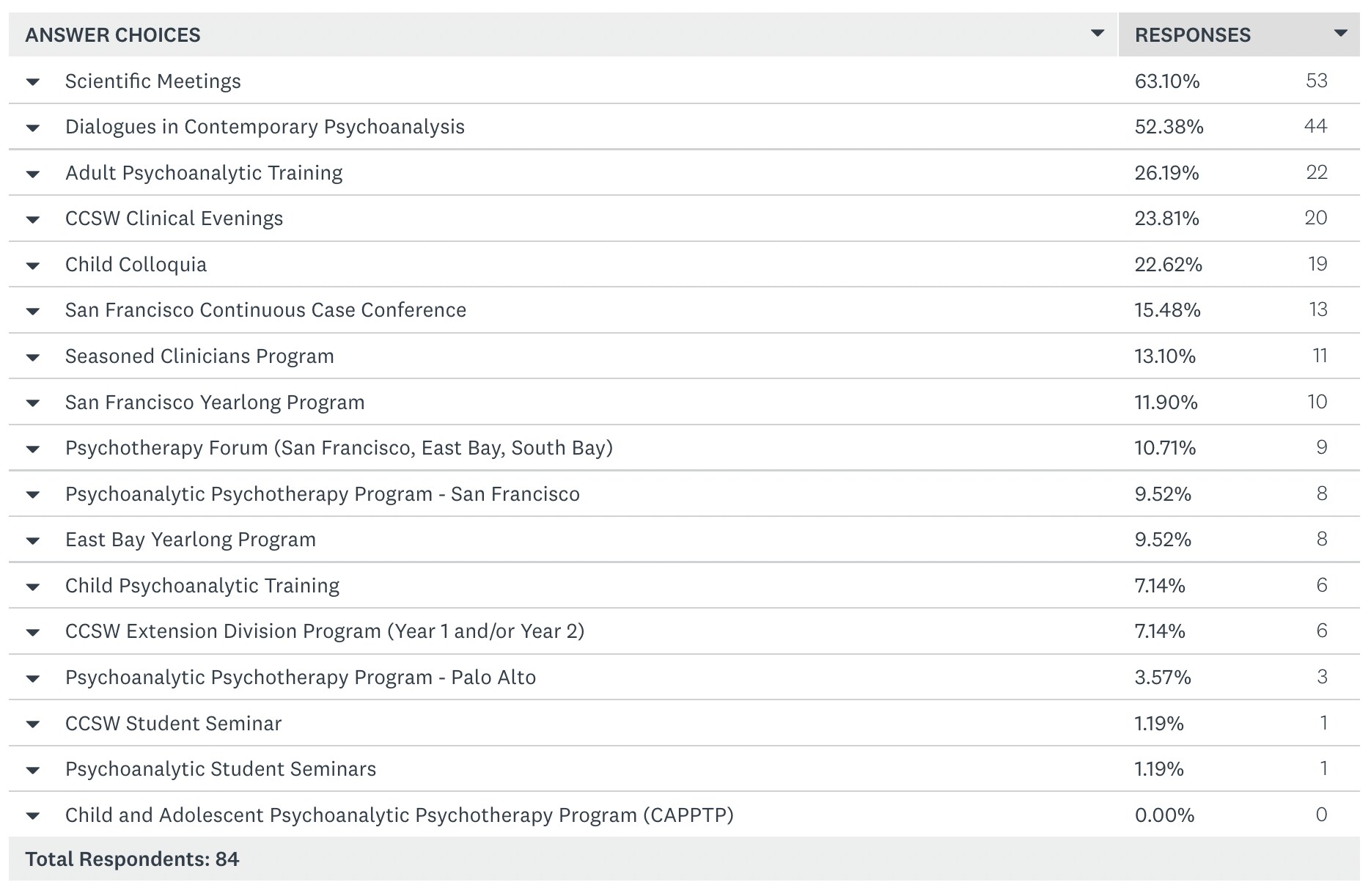Click the response count 19

tap(1318, 264)
